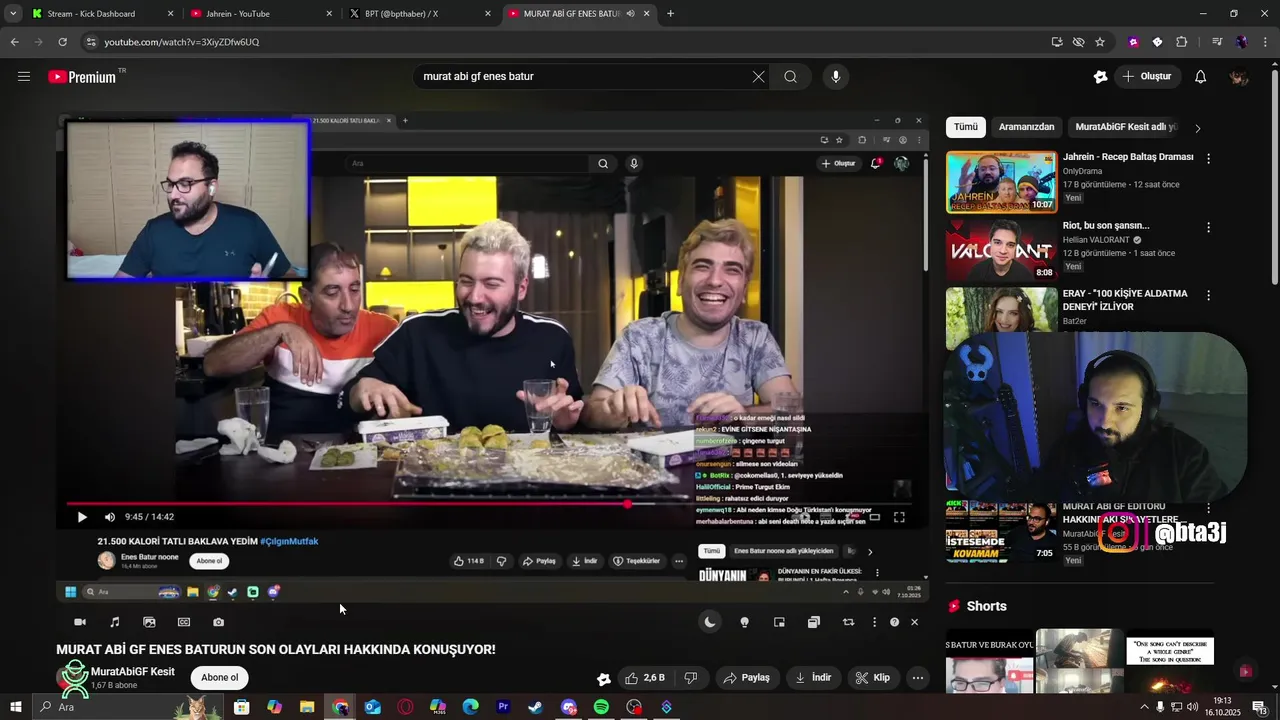The image size is (1280, 720).
Task: Click the music note icon below the player
Action: 114,622
